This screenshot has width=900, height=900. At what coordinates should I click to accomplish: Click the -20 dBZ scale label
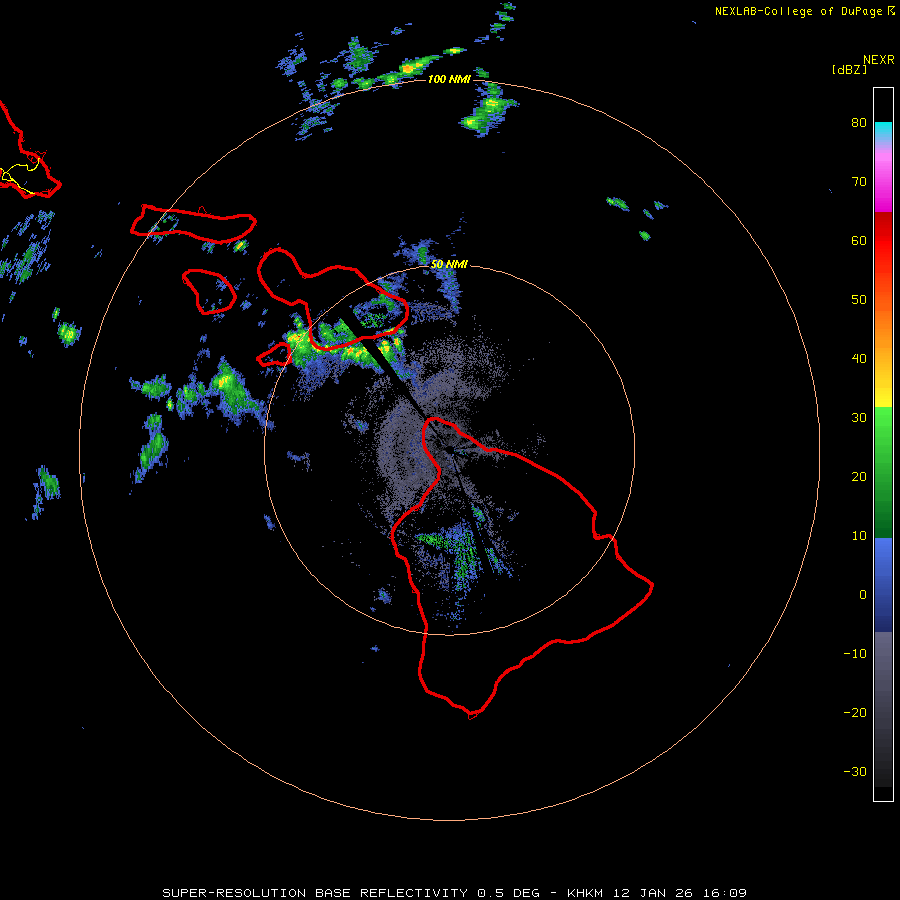pos(855,713)
